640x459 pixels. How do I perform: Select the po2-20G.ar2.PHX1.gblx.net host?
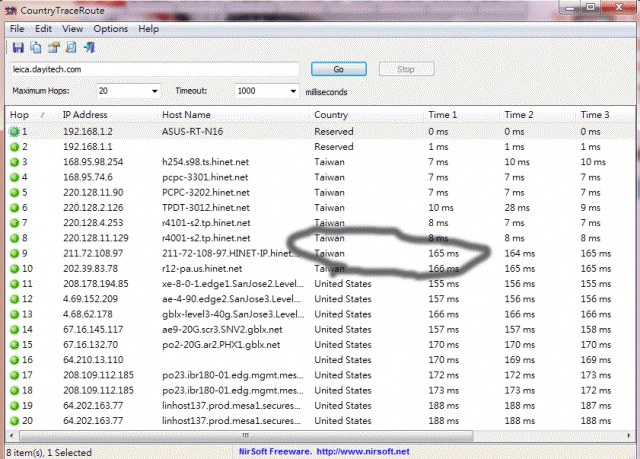click(x=221, y=345)
